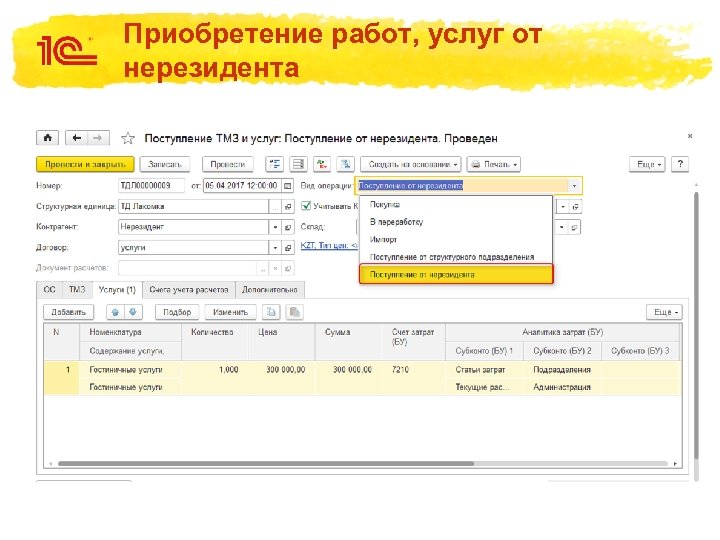Screen dimensions: 720x540
Task: Open the Создать на основании dropdown
Action: pyautogui.click(x=411, y=164)
